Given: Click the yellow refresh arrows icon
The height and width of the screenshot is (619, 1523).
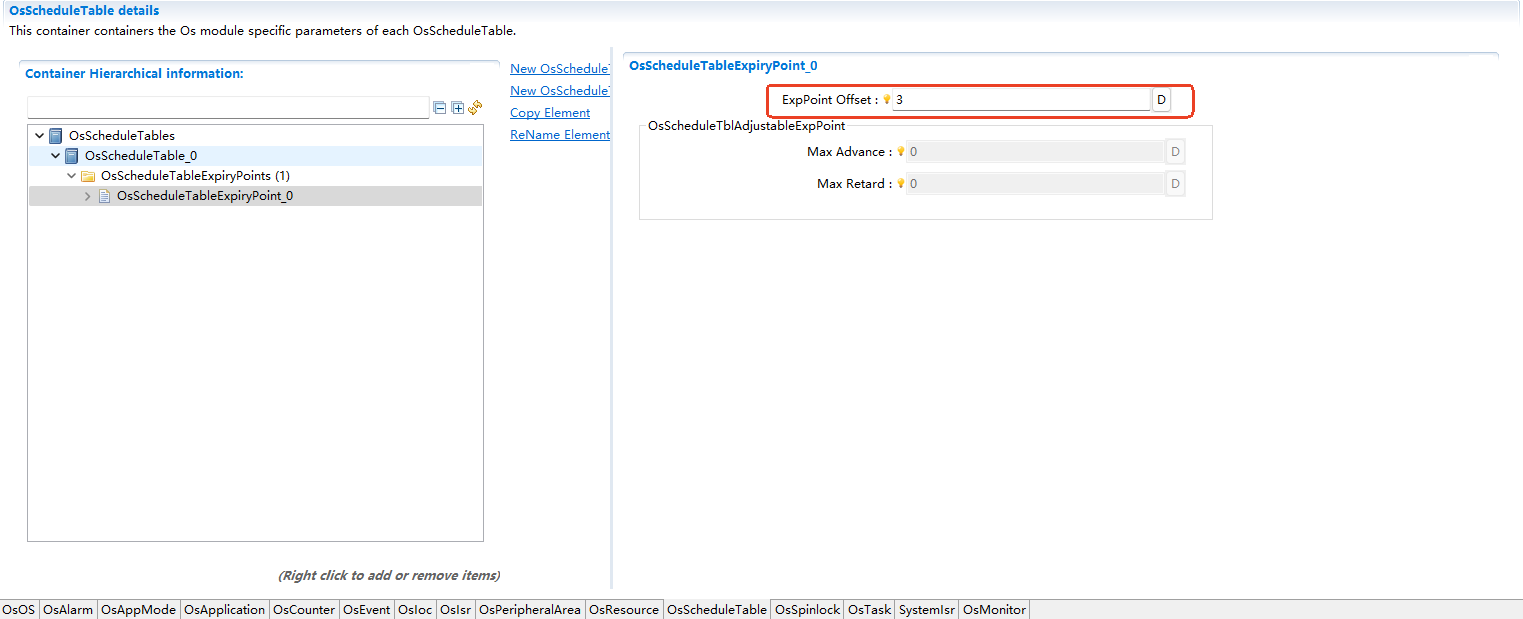Looking at the screenshot, I should (x=475, y=108).
